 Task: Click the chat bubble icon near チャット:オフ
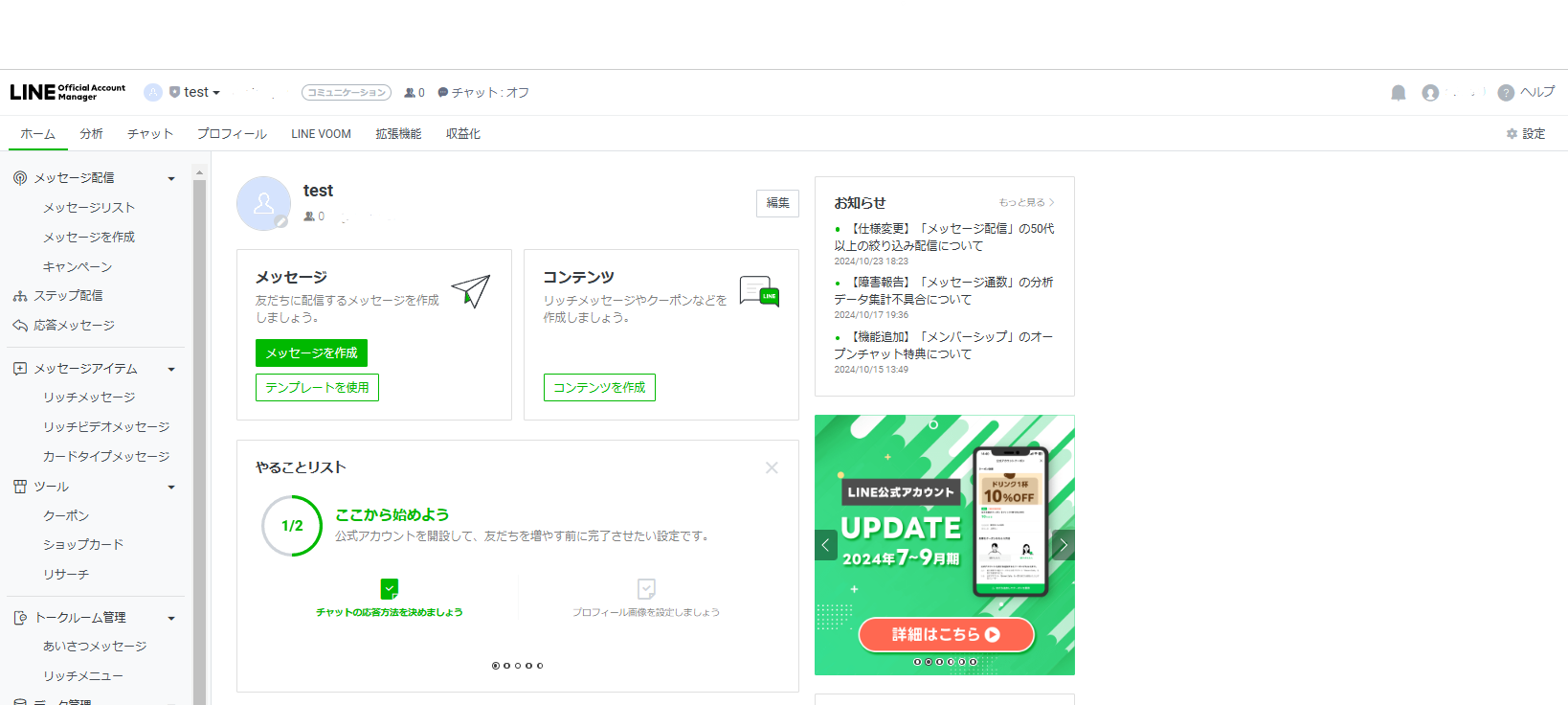(443, 93)
